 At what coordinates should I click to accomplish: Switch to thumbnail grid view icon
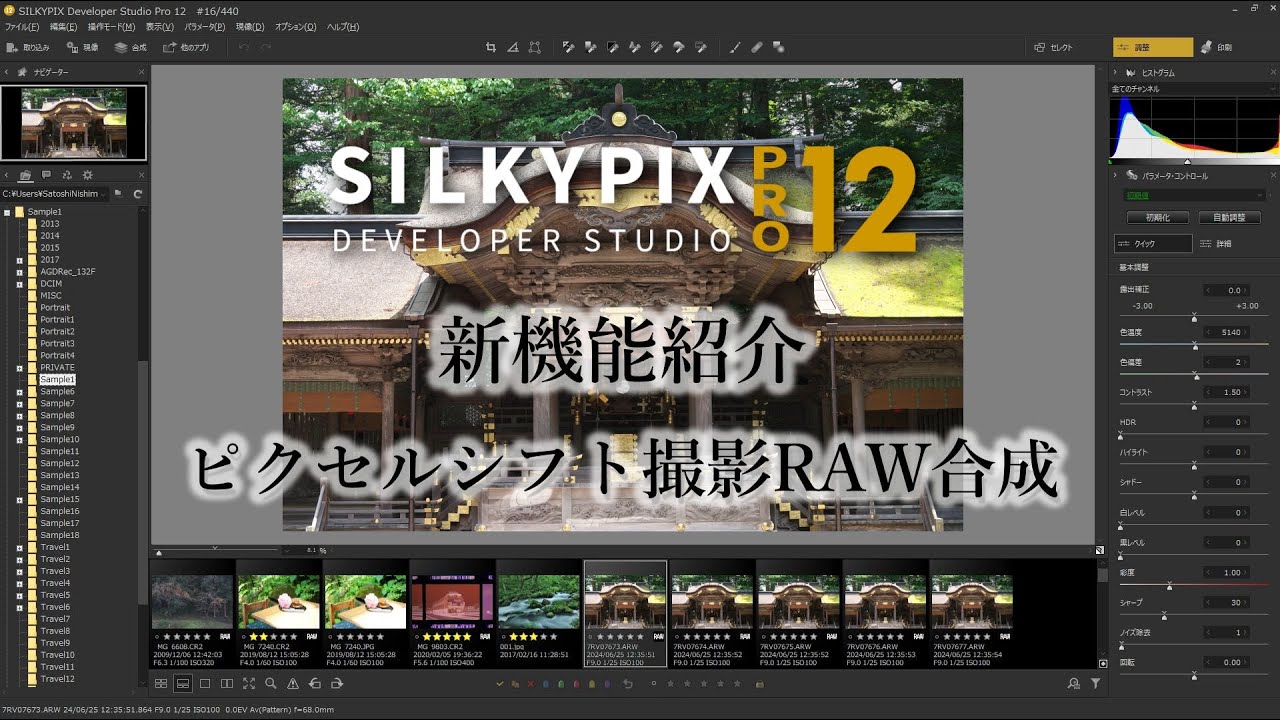click(x=161, y=684)
